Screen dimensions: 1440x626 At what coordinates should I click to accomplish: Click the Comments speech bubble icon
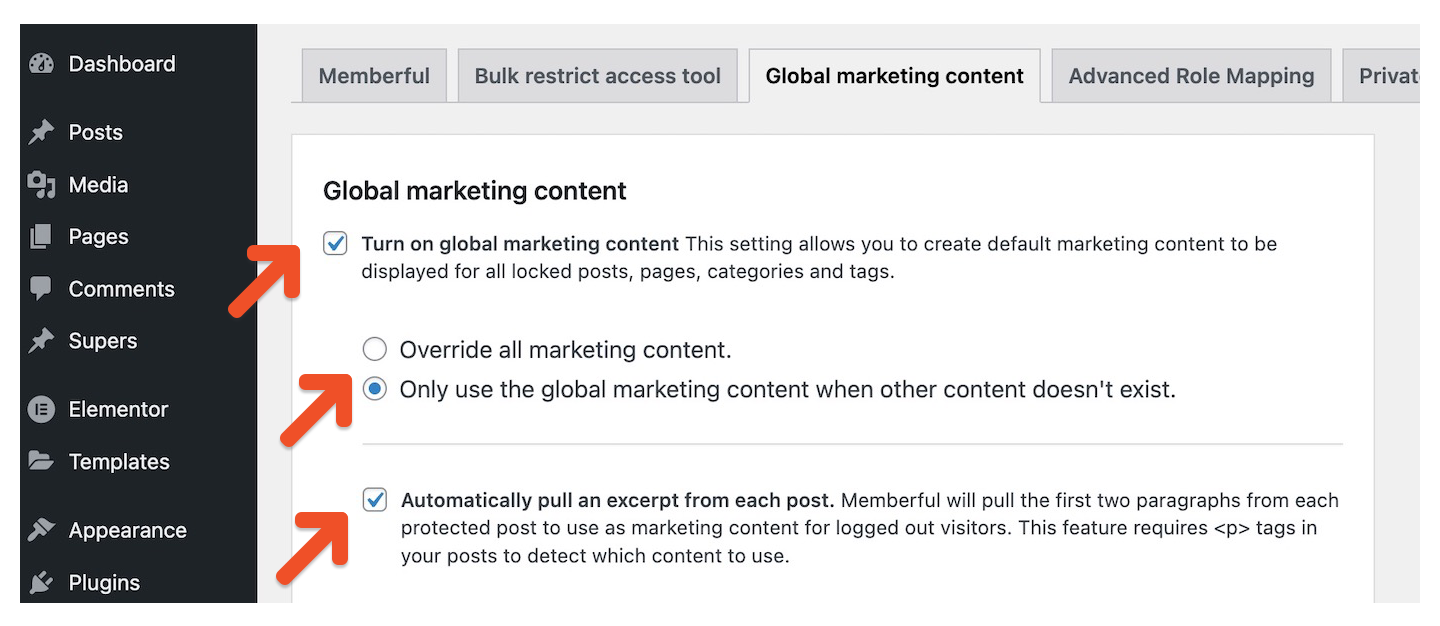tap(41, 289)
